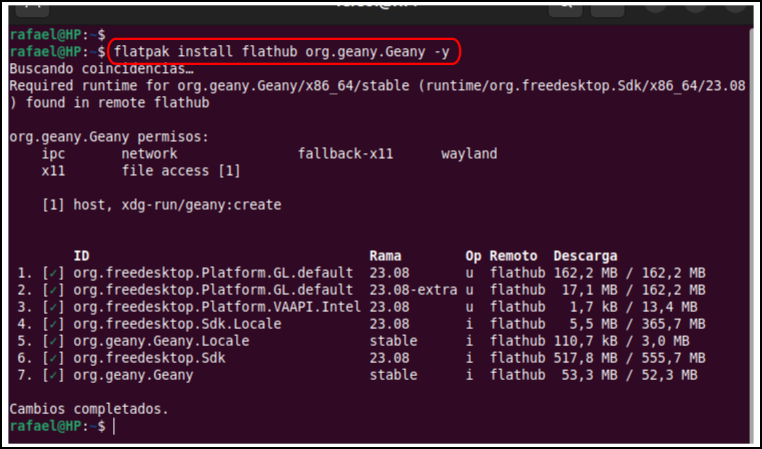The image size is (762, 449).
Task: Click row 2 'org.freedesktop.Platform.GL.default' ID
Action: coord(213,290)
